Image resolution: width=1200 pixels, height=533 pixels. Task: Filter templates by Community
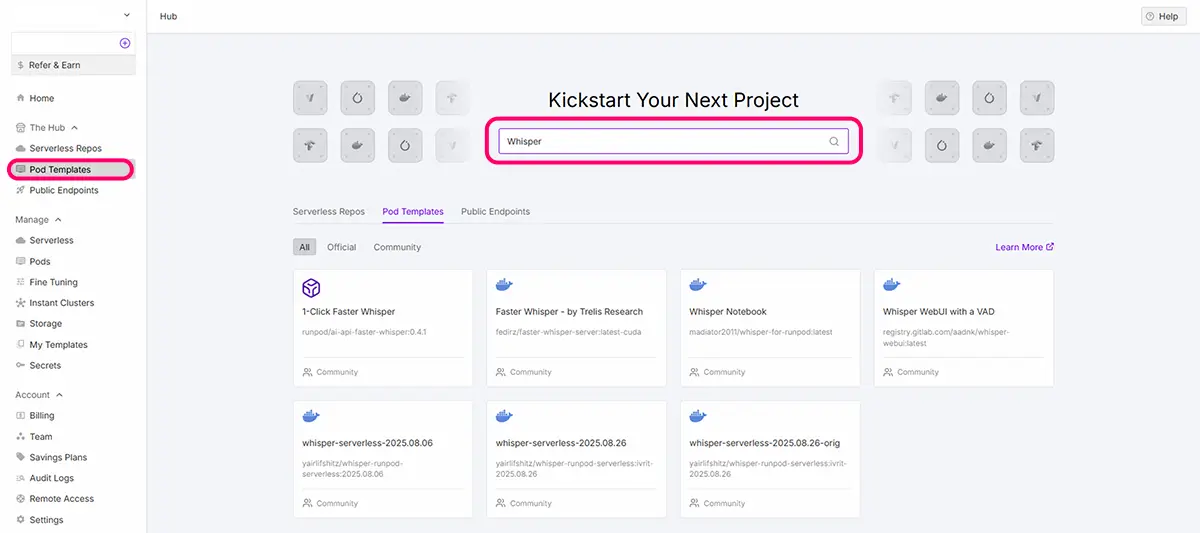[x=397, y=247]
